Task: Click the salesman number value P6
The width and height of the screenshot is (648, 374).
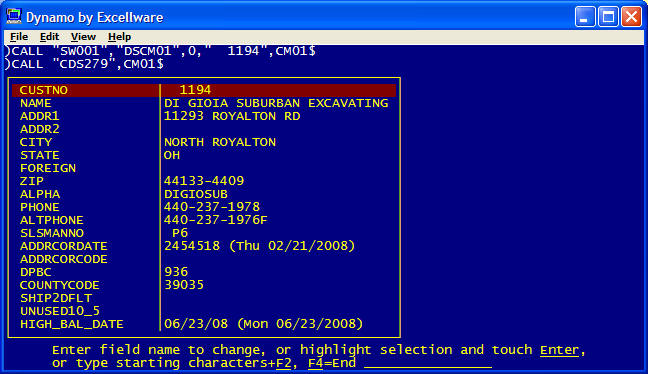Action: click(180, 233)
